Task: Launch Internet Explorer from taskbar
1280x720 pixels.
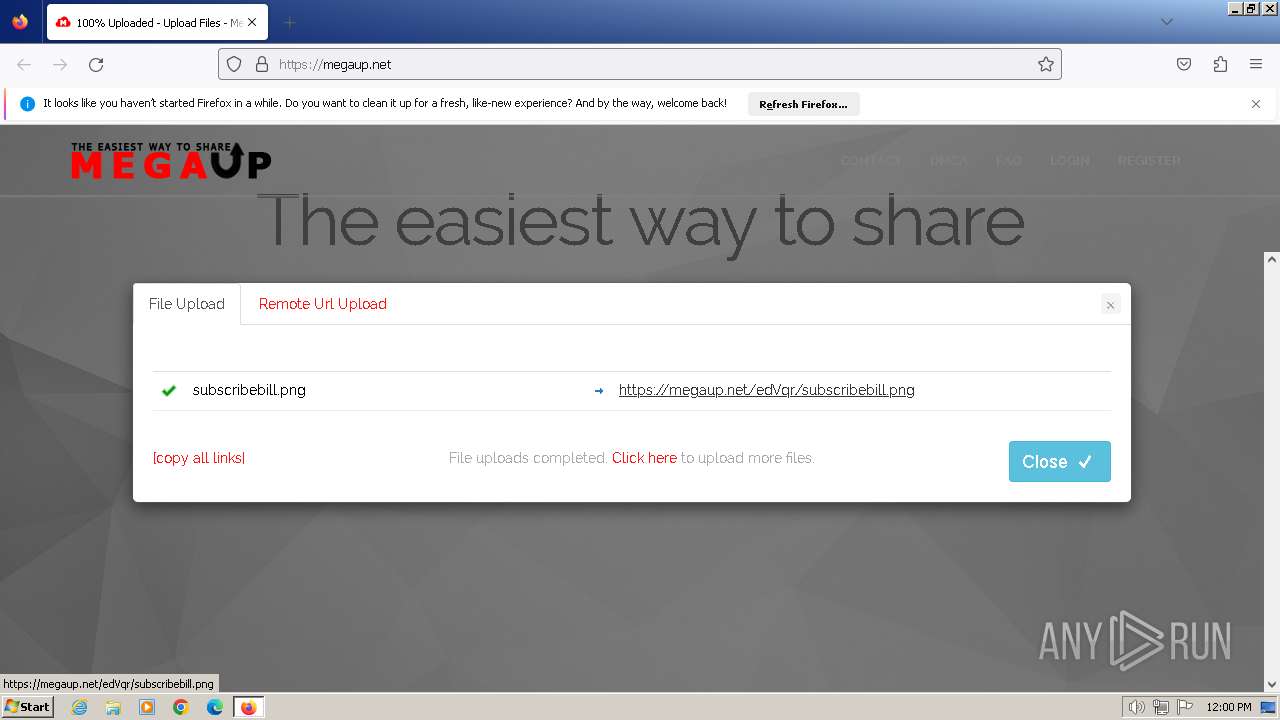Action: click(80, 707)
